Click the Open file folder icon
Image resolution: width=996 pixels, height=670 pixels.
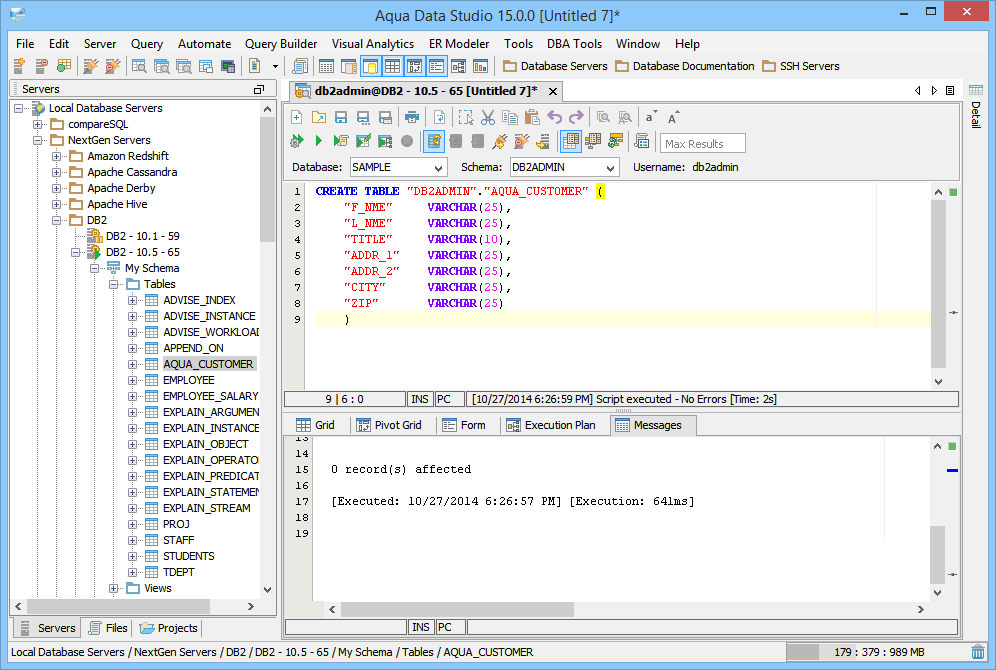pyautogui.click(x=318, y=117)
